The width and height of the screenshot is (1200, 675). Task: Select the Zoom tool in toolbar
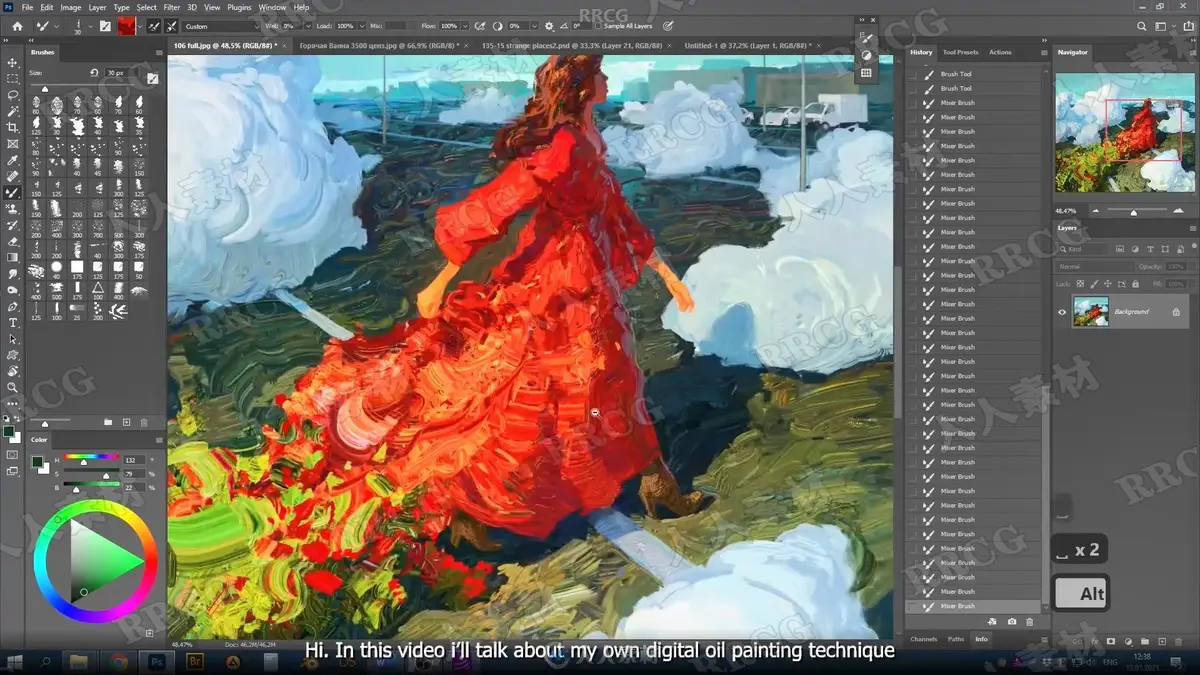pos(13,387)
